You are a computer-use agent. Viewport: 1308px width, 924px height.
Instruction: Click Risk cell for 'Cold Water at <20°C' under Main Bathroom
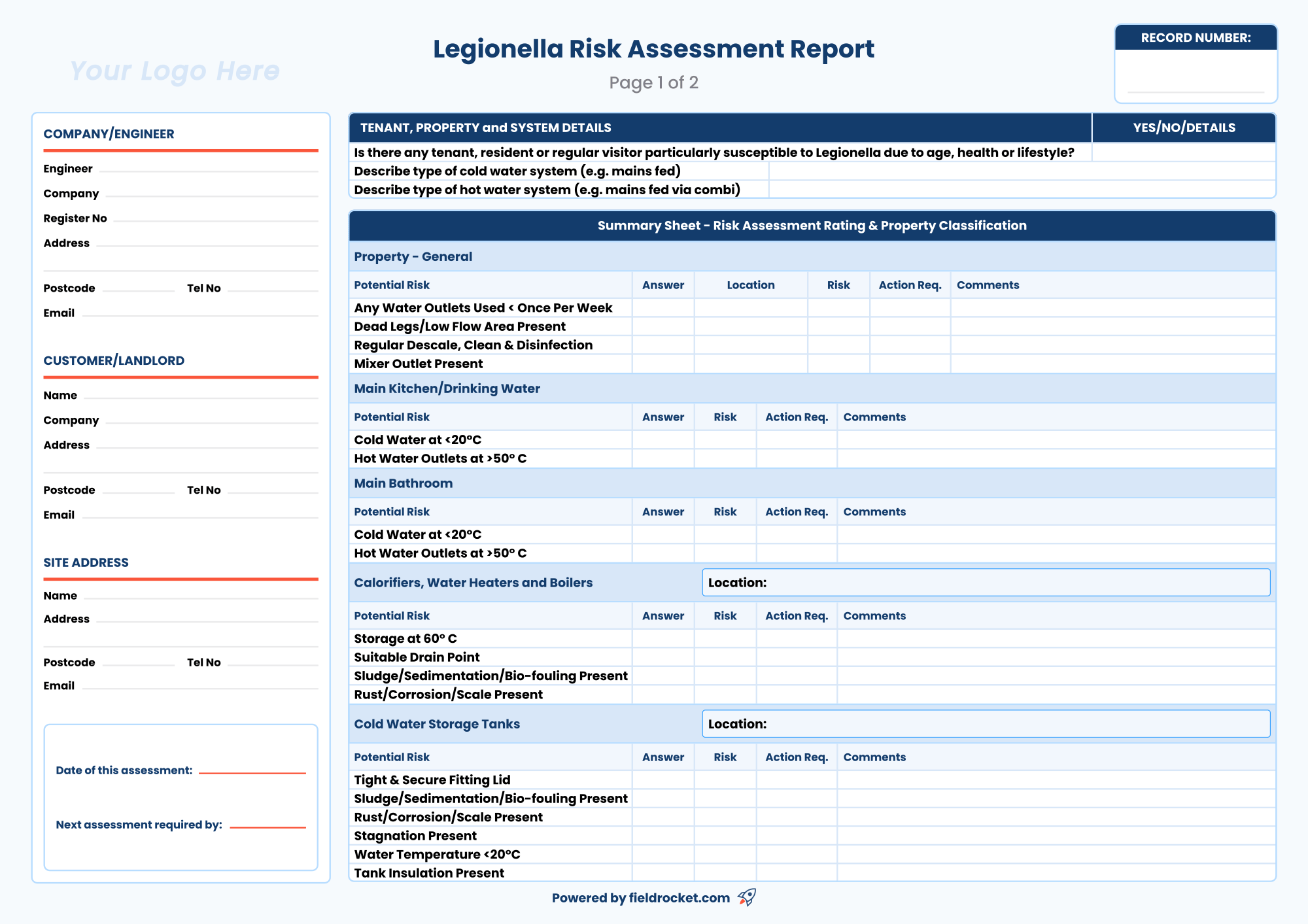[725, 534]
